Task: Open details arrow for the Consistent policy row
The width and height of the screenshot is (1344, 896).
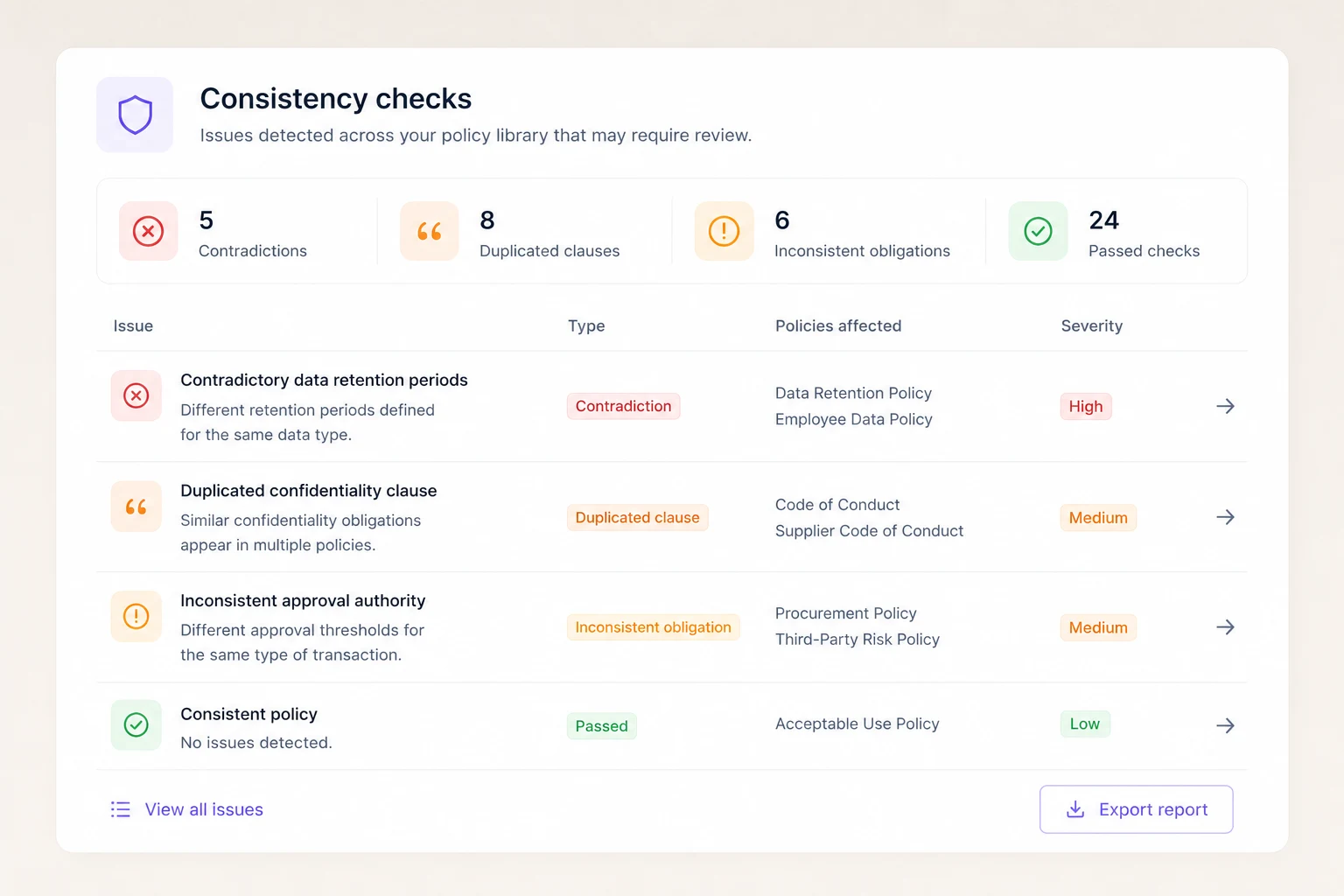Action: [x=1226, y=725]
